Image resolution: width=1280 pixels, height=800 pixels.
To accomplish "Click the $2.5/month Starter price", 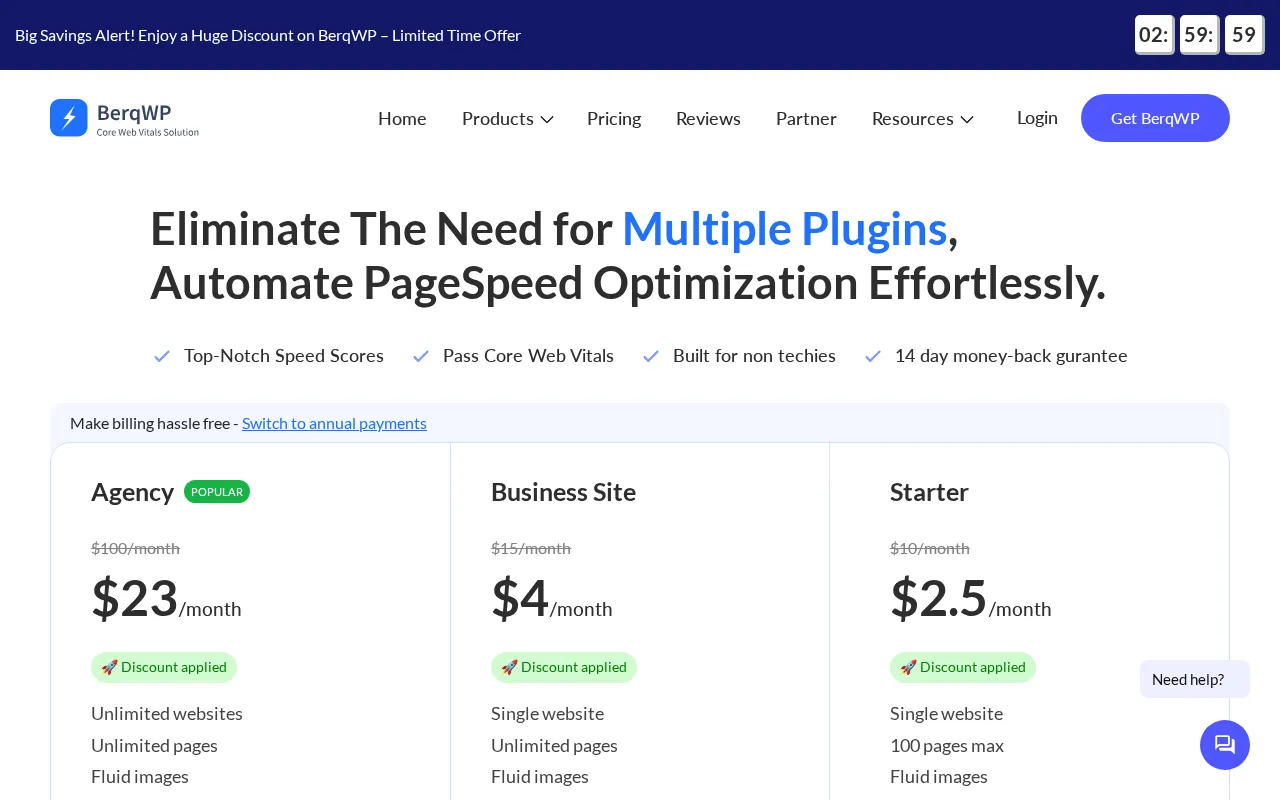I will coord(970,599).
